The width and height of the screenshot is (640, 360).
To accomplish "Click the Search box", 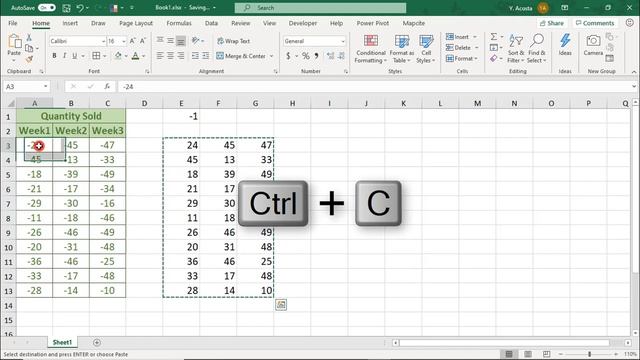I will (320, 8).
